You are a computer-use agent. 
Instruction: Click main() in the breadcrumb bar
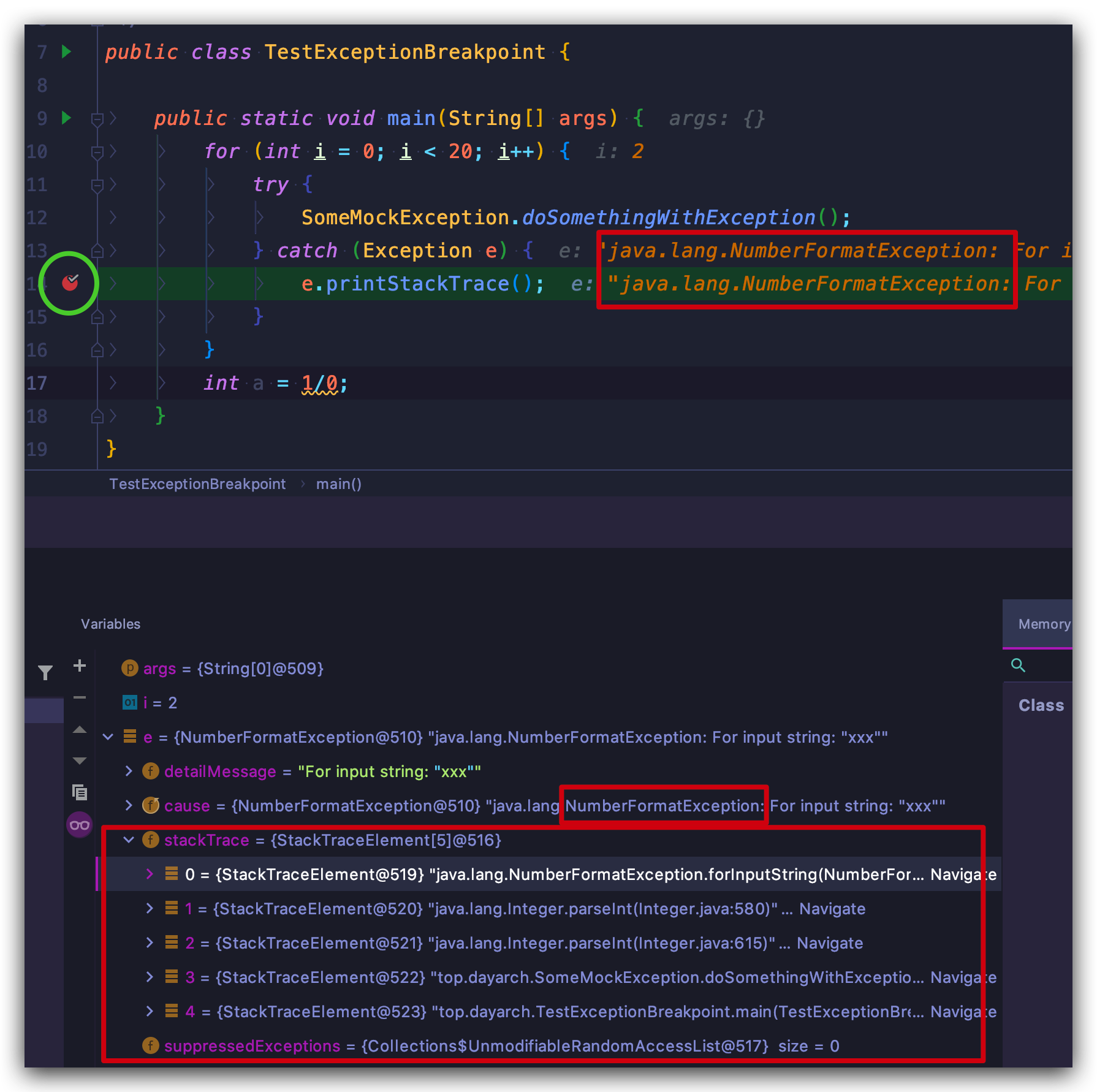339,484
